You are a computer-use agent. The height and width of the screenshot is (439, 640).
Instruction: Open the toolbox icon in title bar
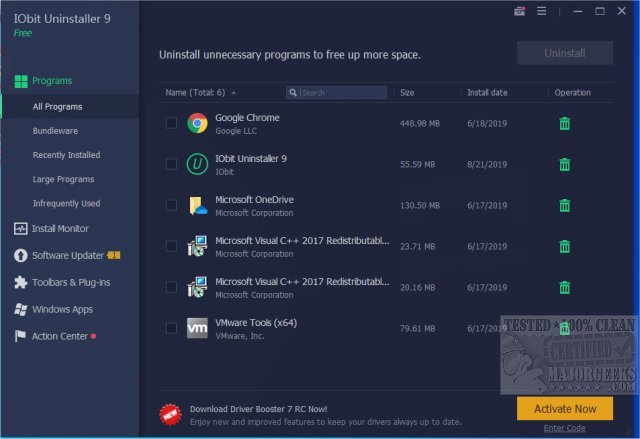tap(518, 12)
